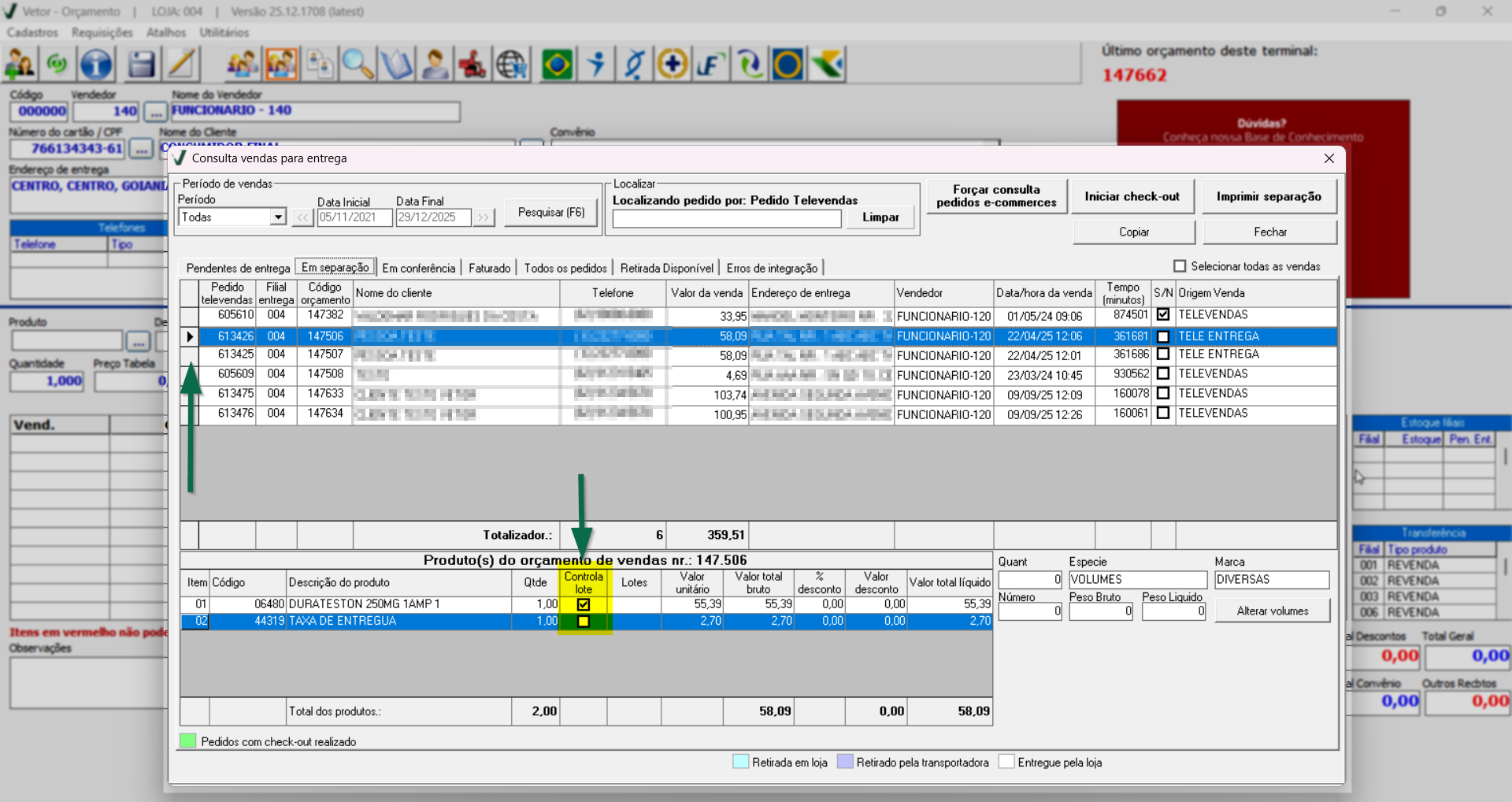Expand the Período dropdown showing Todas

277,217
